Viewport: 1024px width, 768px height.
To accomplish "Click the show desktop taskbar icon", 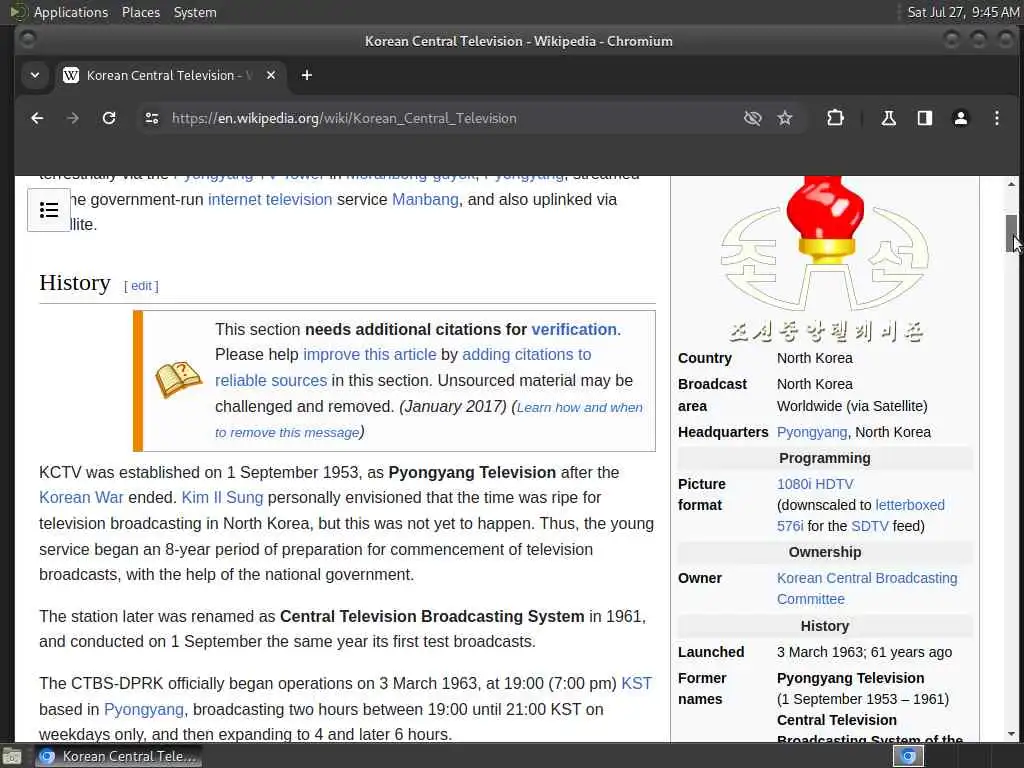I will click(12, 756).
